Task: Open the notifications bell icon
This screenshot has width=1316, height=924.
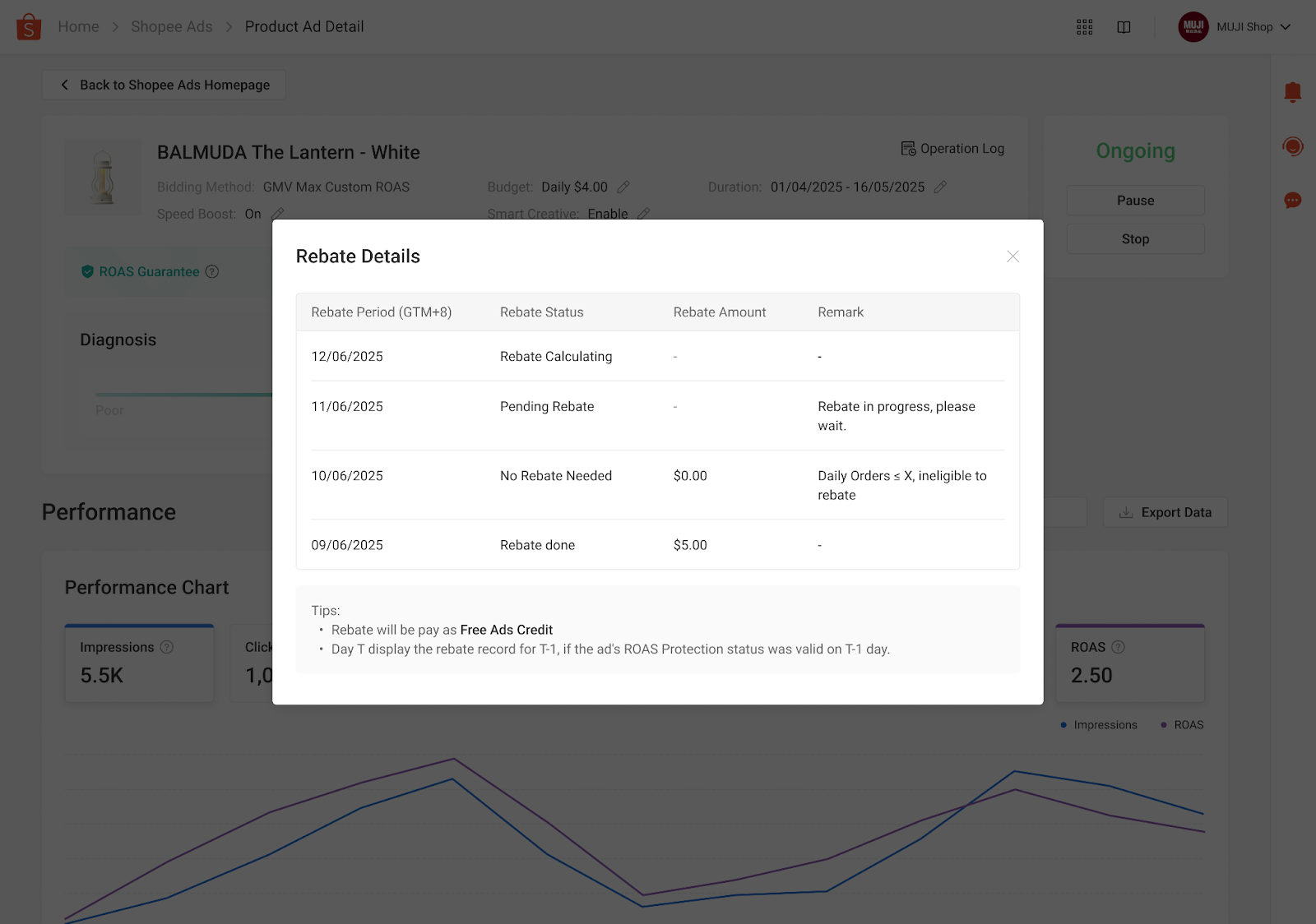Action: click(x=1293, y=92)
